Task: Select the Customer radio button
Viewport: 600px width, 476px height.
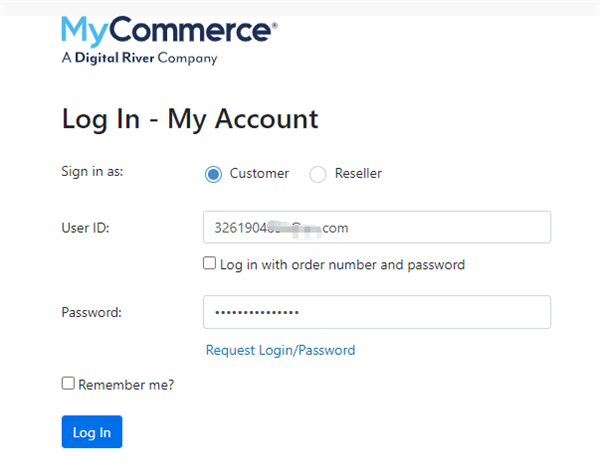Action: point(213,174)
